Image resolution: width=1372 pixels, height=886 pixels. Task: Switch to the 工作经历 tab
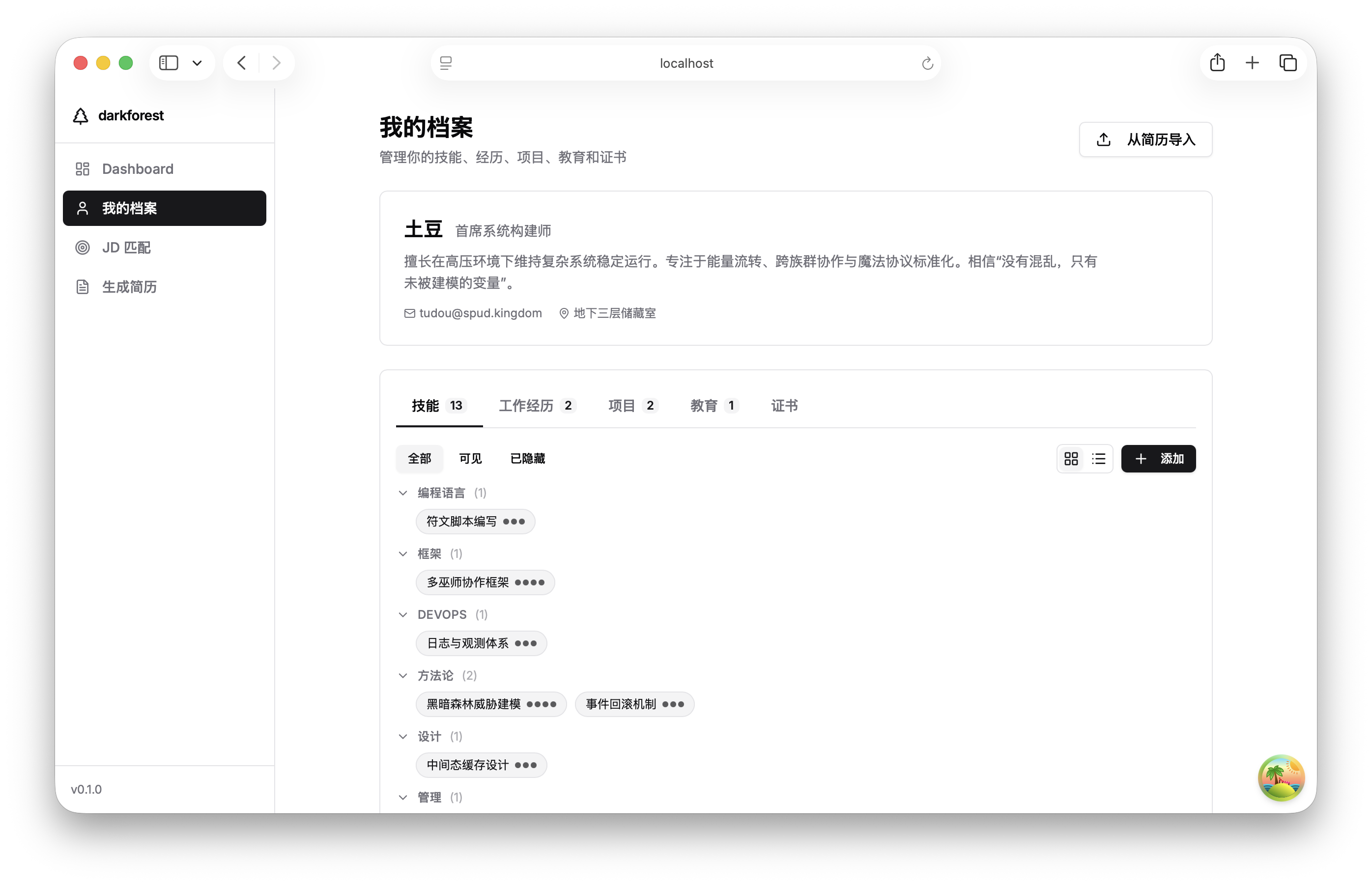click(525, 406)
